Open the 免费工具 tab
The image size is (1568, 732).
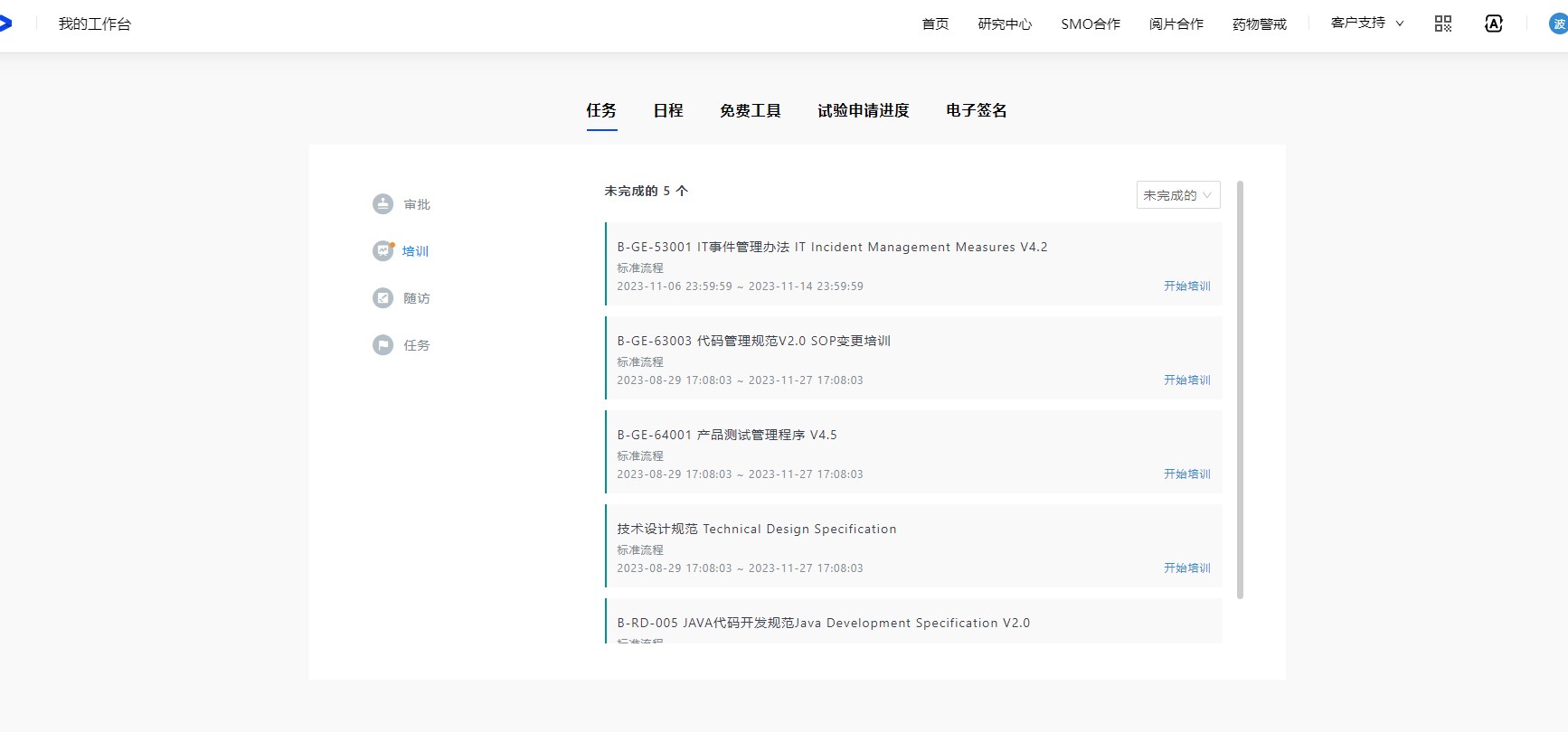click(x=751, y=110)
